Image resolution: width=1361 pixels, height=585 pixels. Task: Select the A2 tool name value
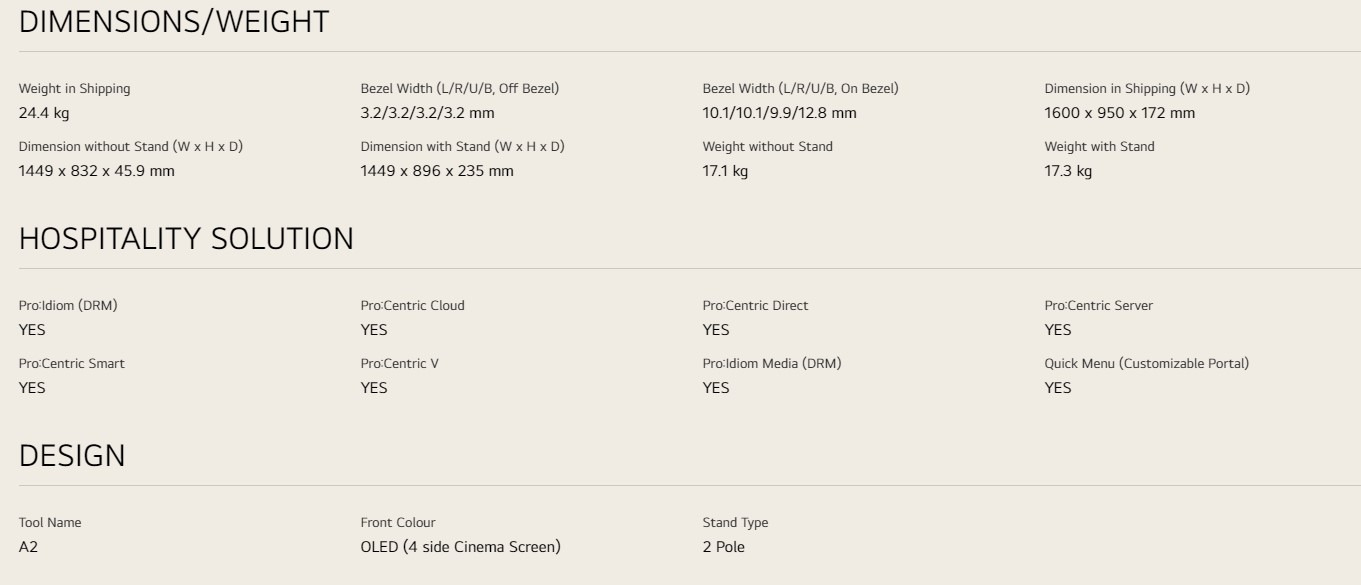click(x=29, y=547)
